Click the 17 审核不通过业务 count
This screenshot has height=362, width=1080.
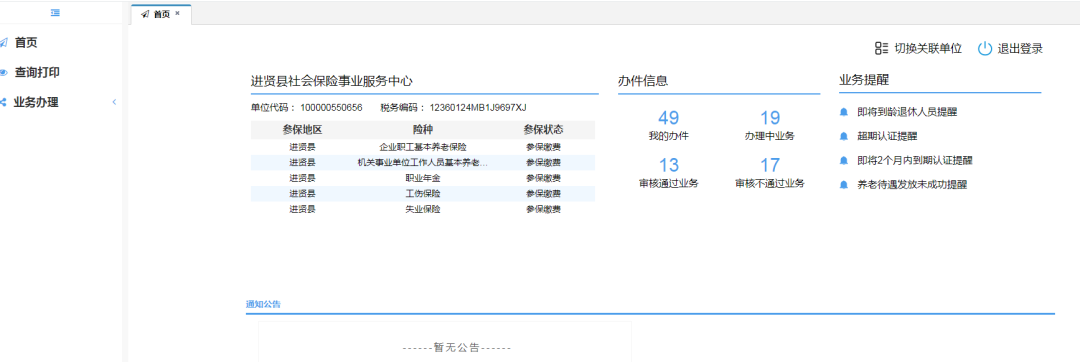tap(769, 165)
